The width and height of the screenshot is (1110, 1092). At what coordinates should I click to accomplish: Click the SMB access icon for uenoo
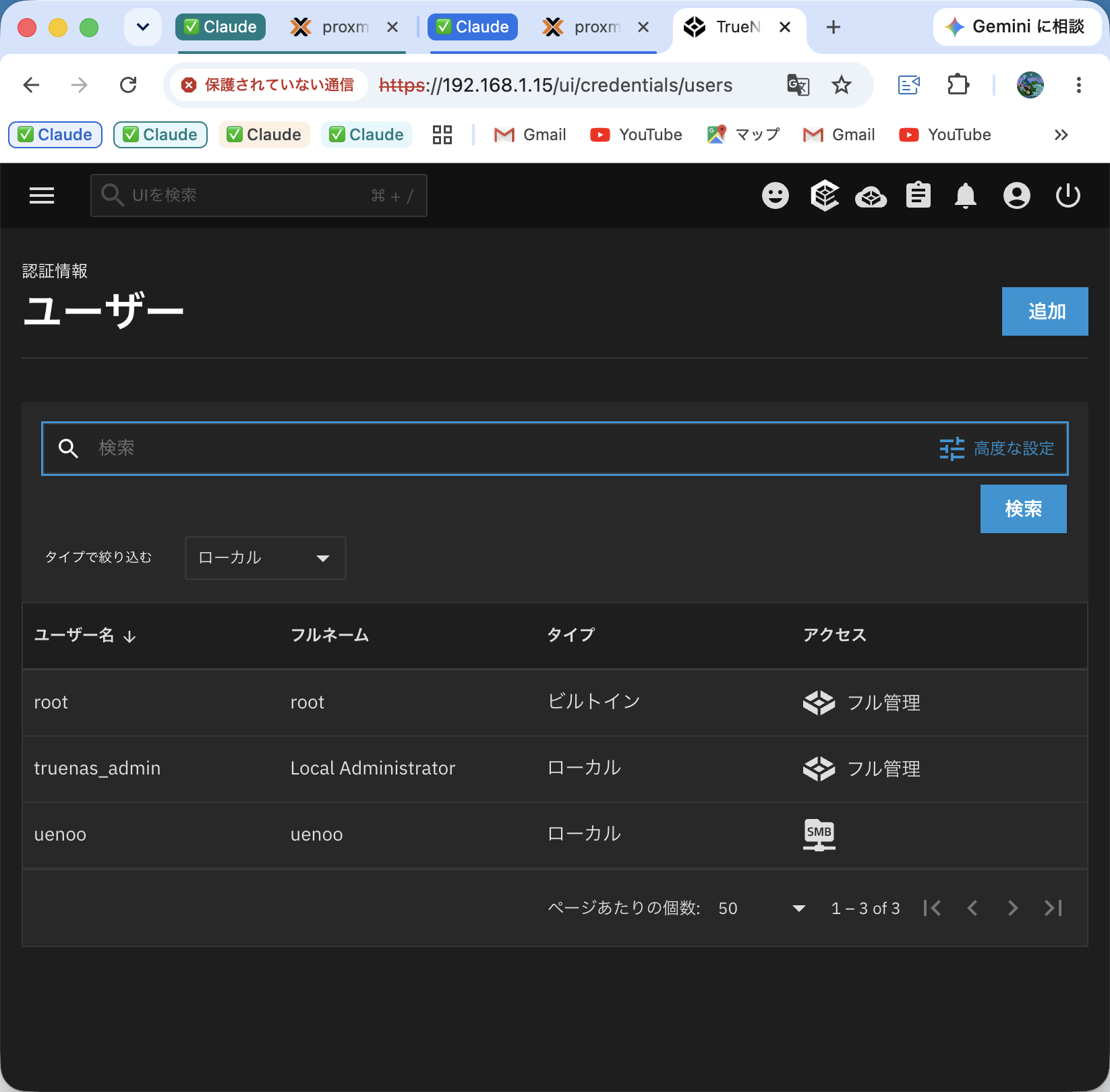[819, 835]
